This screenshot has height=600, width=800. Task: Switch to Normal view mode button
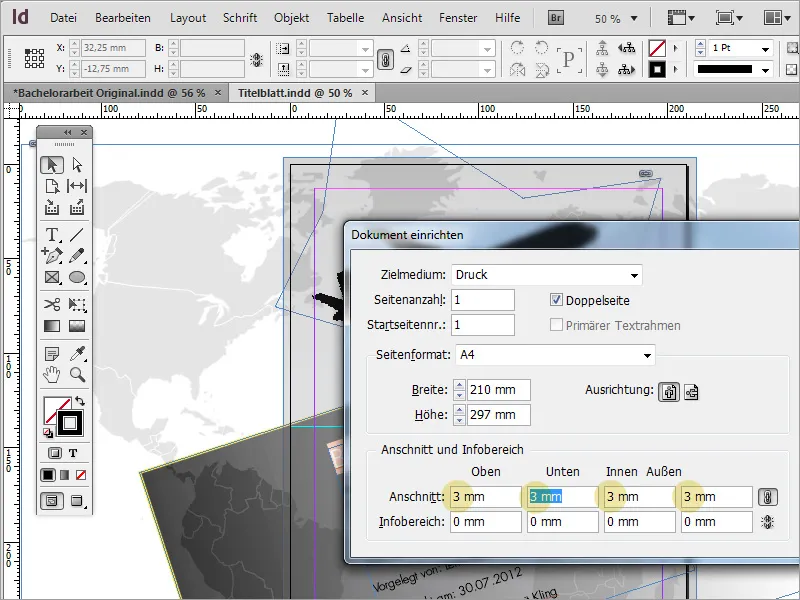pyautogui.click(x=52, y=501)
